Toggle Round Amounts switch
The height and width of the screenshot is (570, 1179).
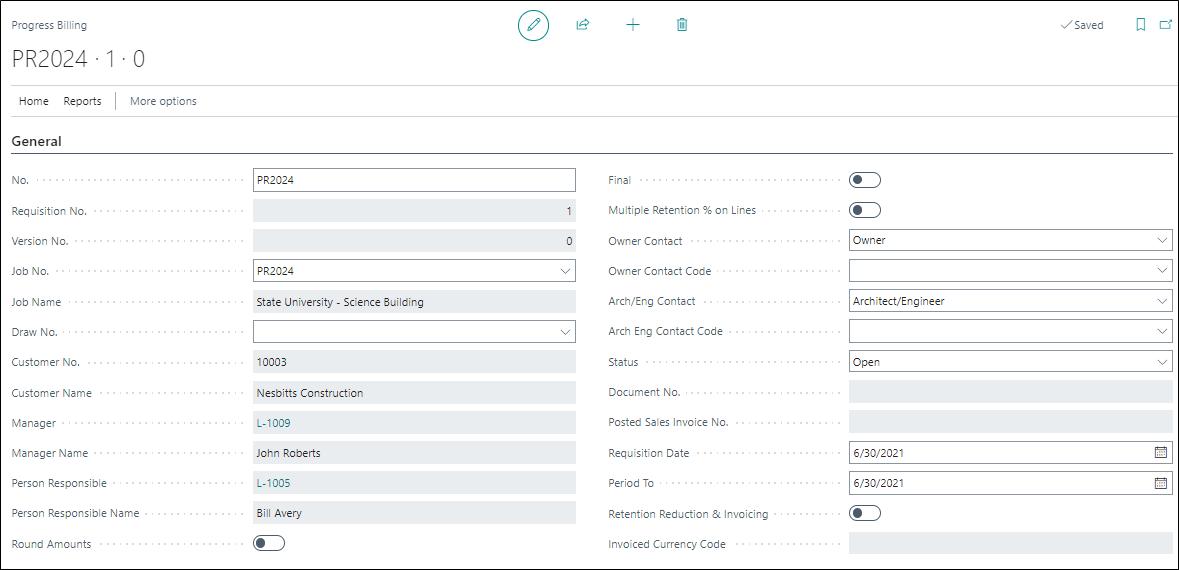tap(269, 543)
